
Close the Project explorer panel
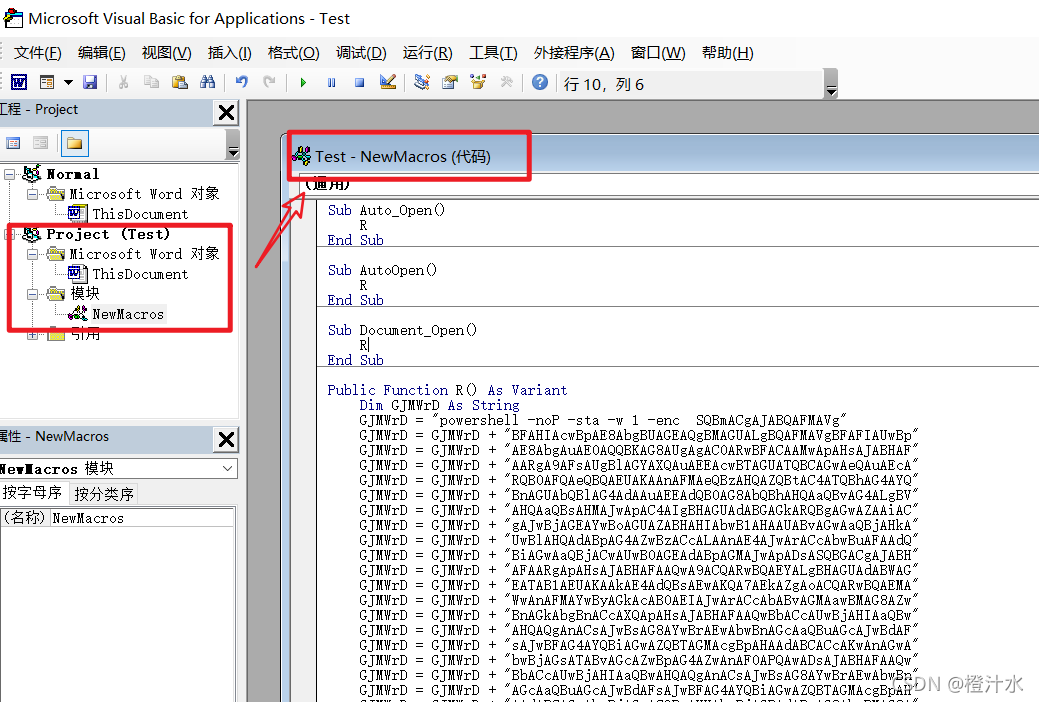(x=226, y=113)
